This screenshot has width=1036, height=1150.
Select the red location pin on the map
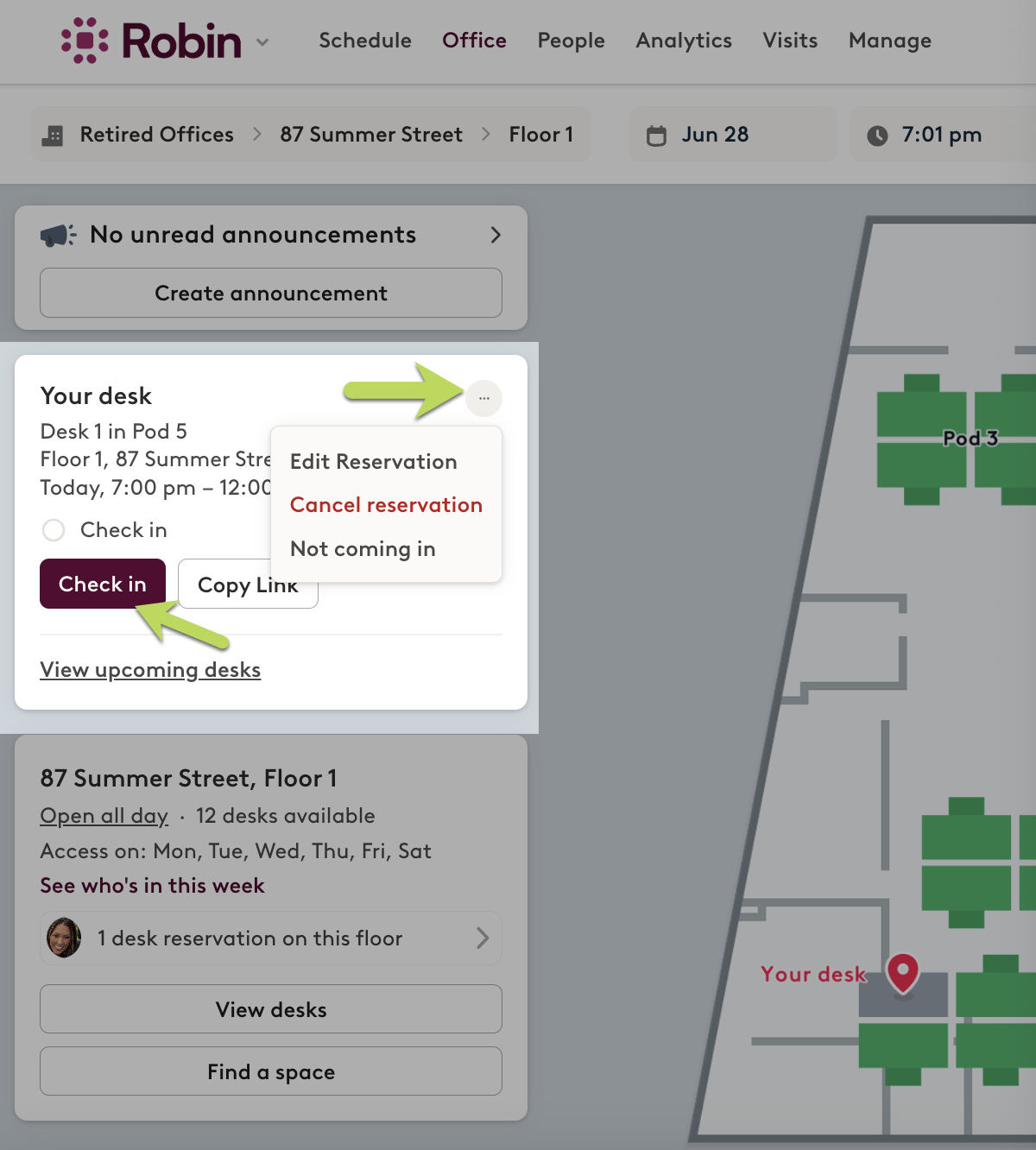[903, 973]
